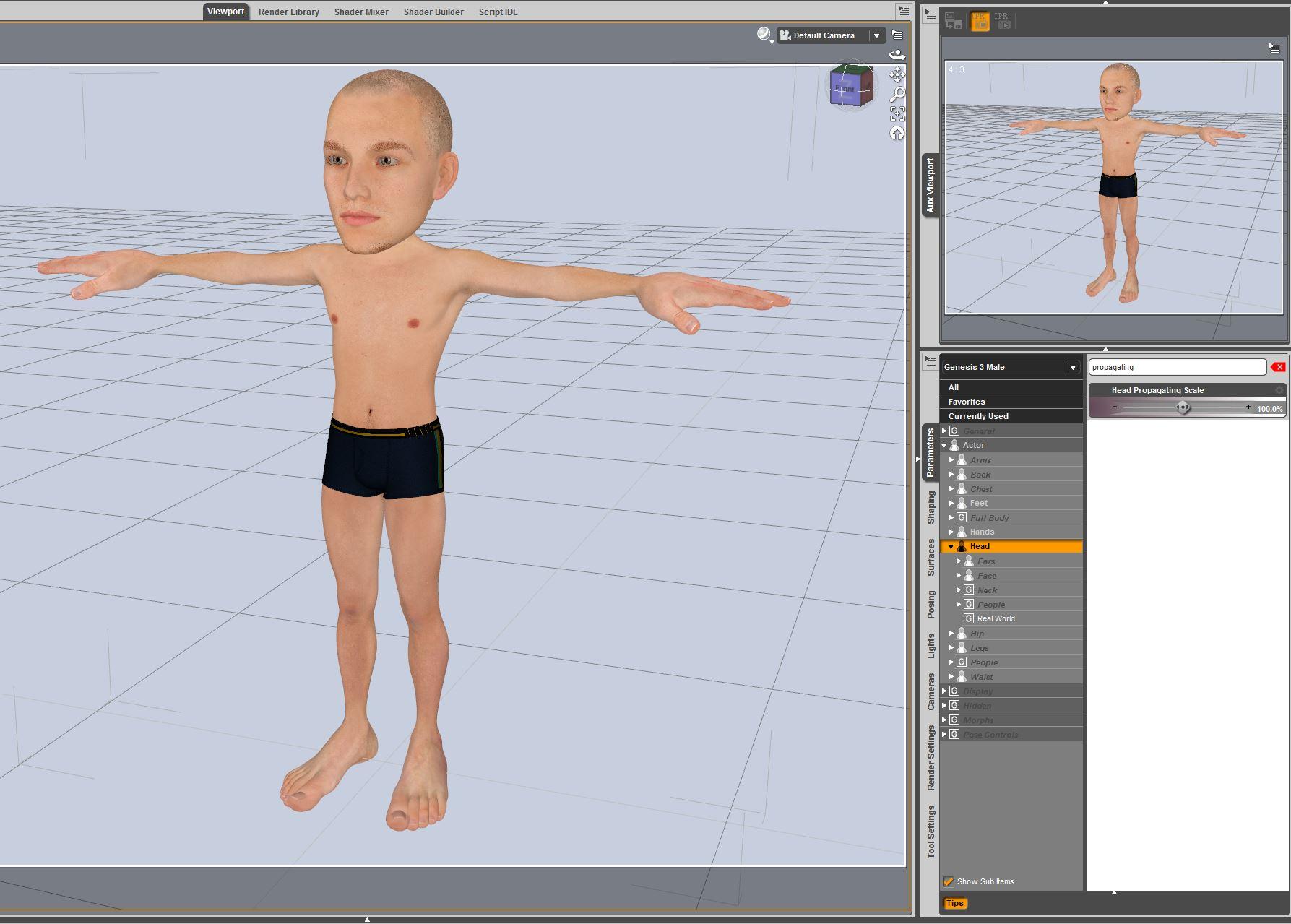This screenshot has height=924, width=1291.
Task: Click the pan camera arrows icon
Action: pyautogui.click(x=897, y=74)
